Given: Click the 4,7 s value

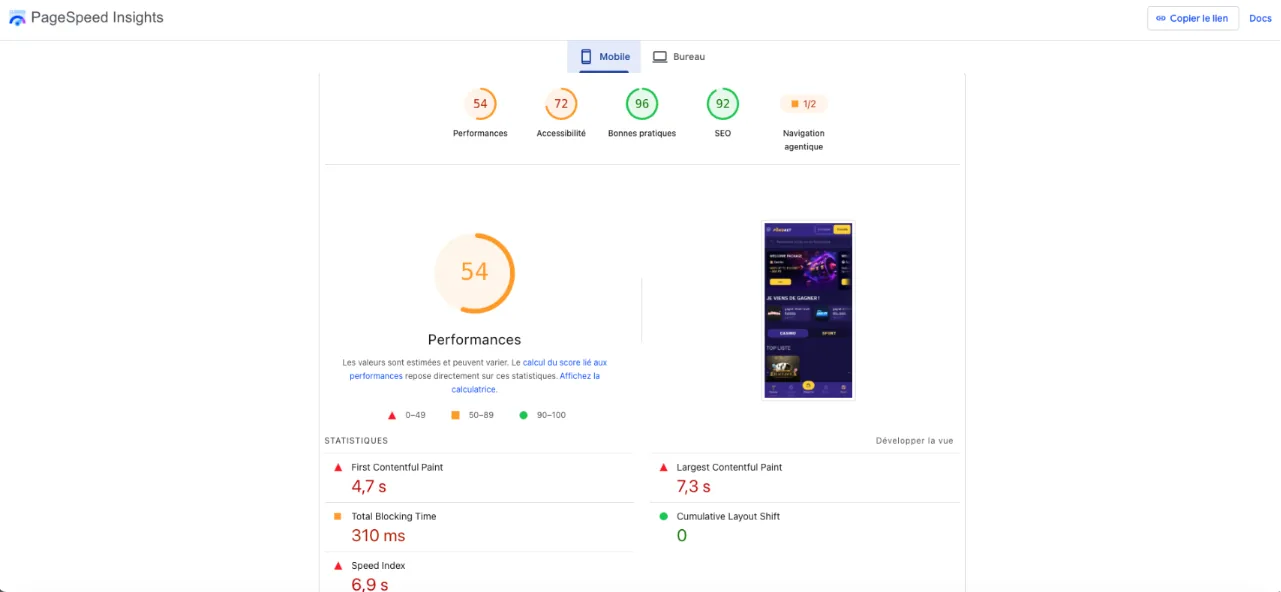Looking at the screenshot, I should click(x=368, y=487).
